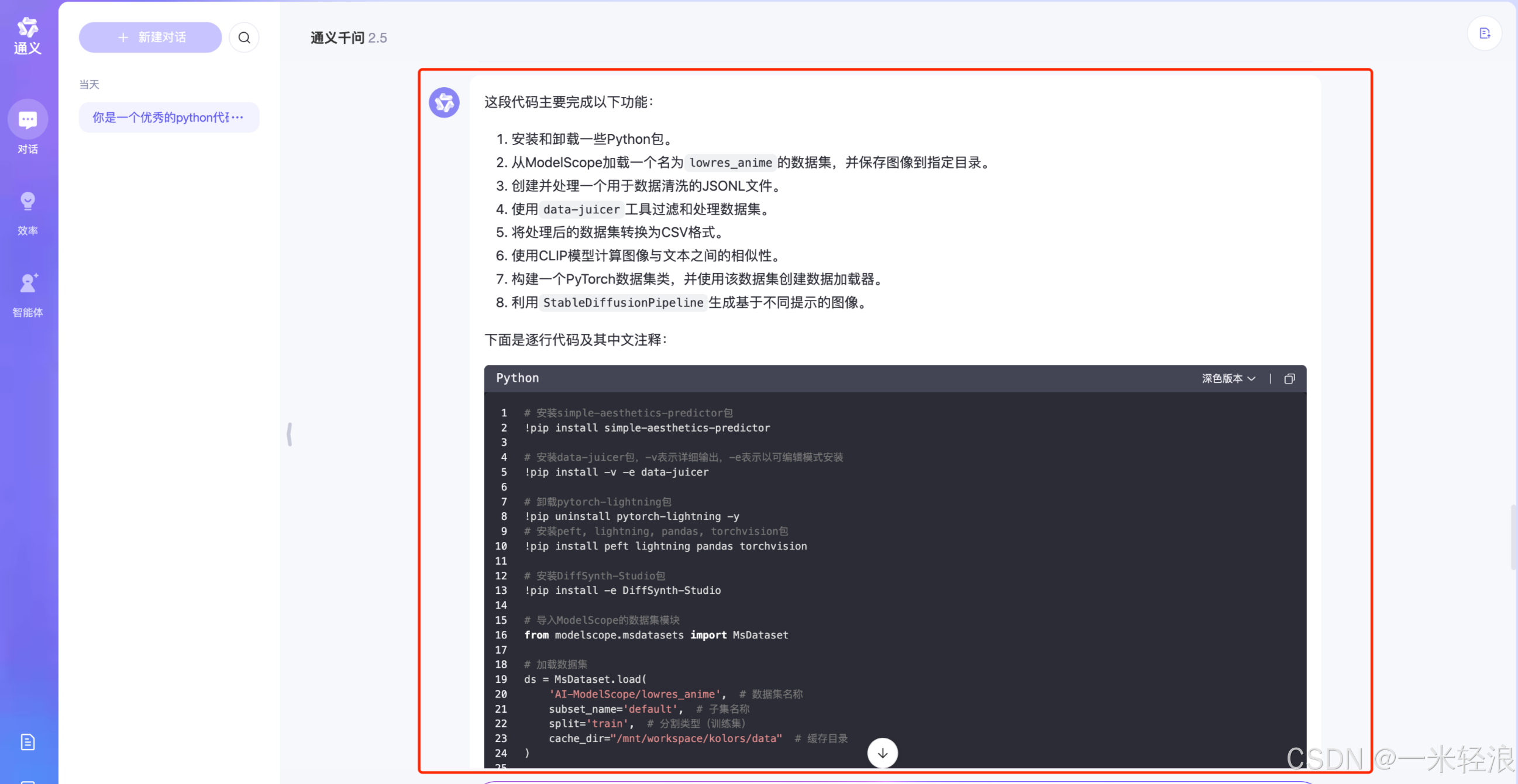Click the export chat icon at top right
Screen dimensions: 1518x784
click(x=1485, y=33)
